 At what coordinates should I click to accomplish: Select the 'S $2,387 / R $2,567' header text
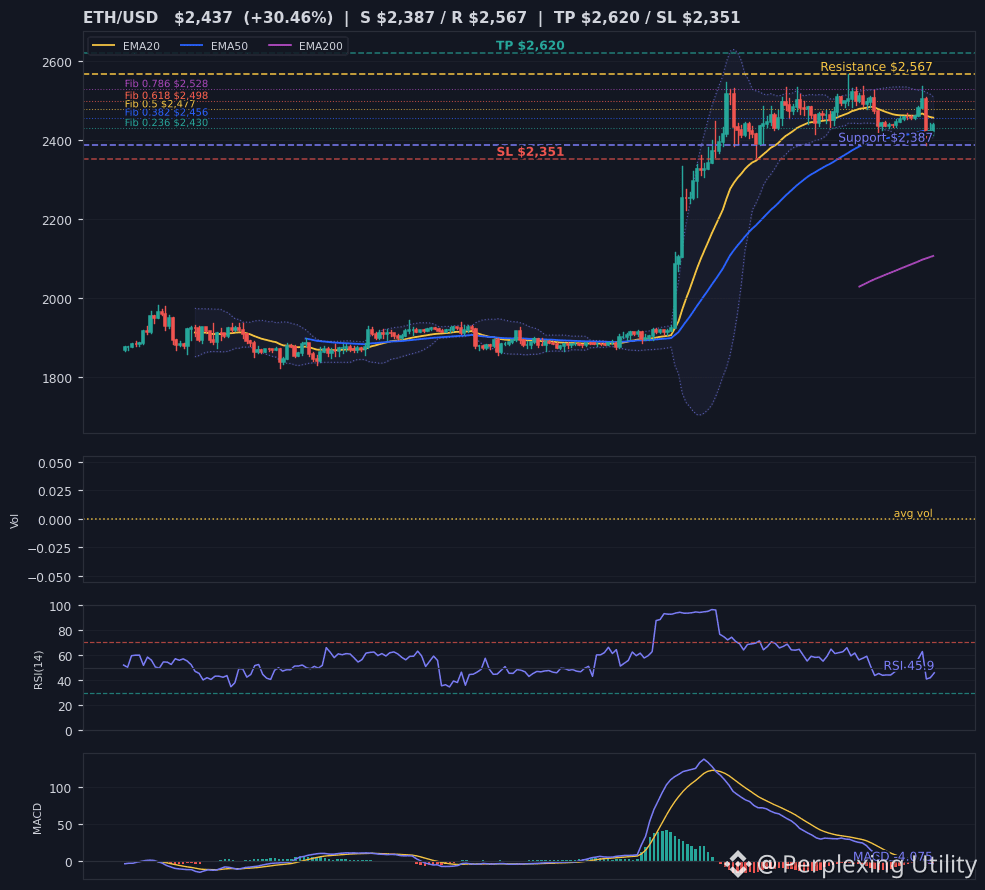click(443, 18)
